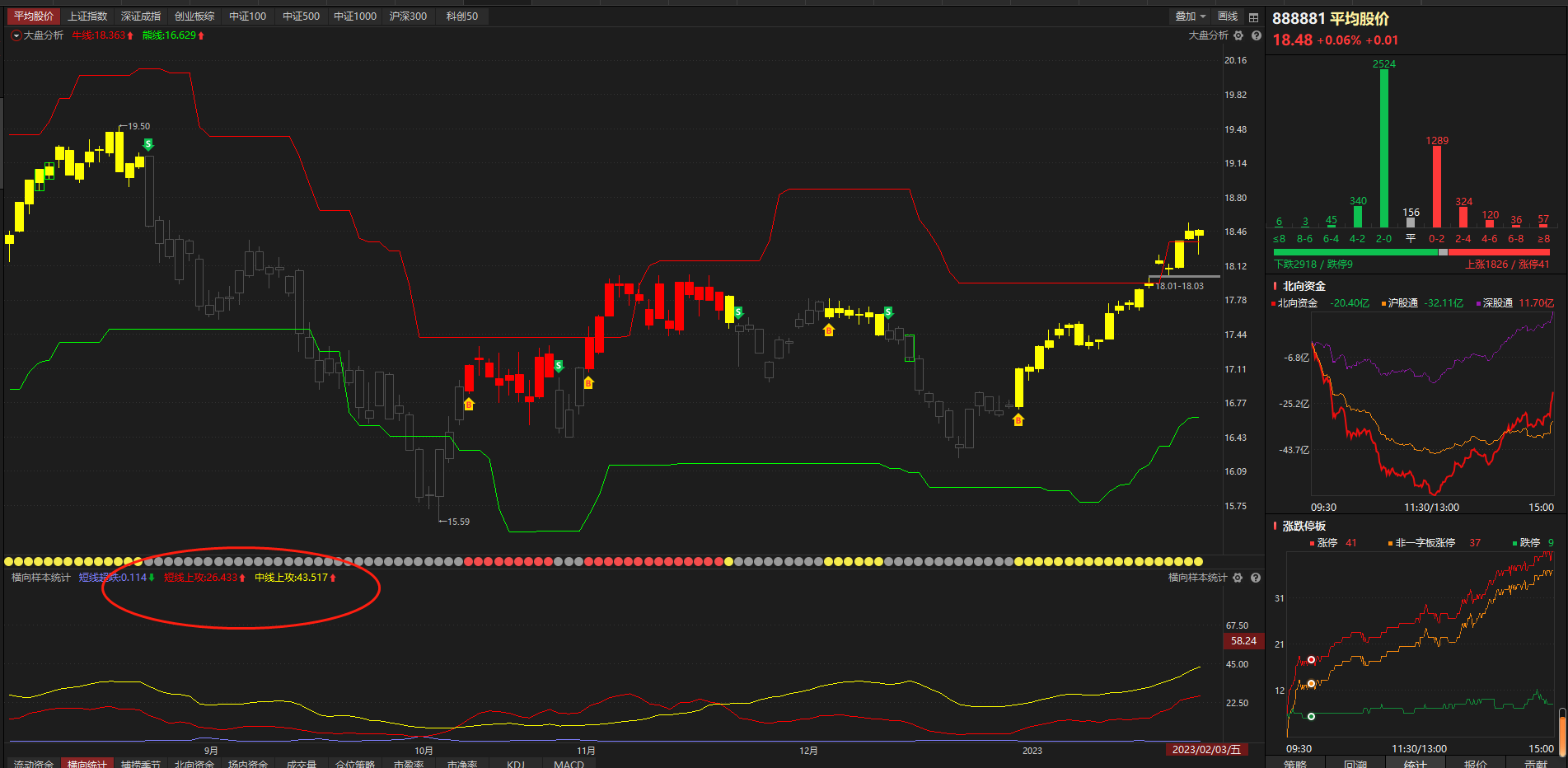Switch to the 中证500 tab

coord(302,16)
